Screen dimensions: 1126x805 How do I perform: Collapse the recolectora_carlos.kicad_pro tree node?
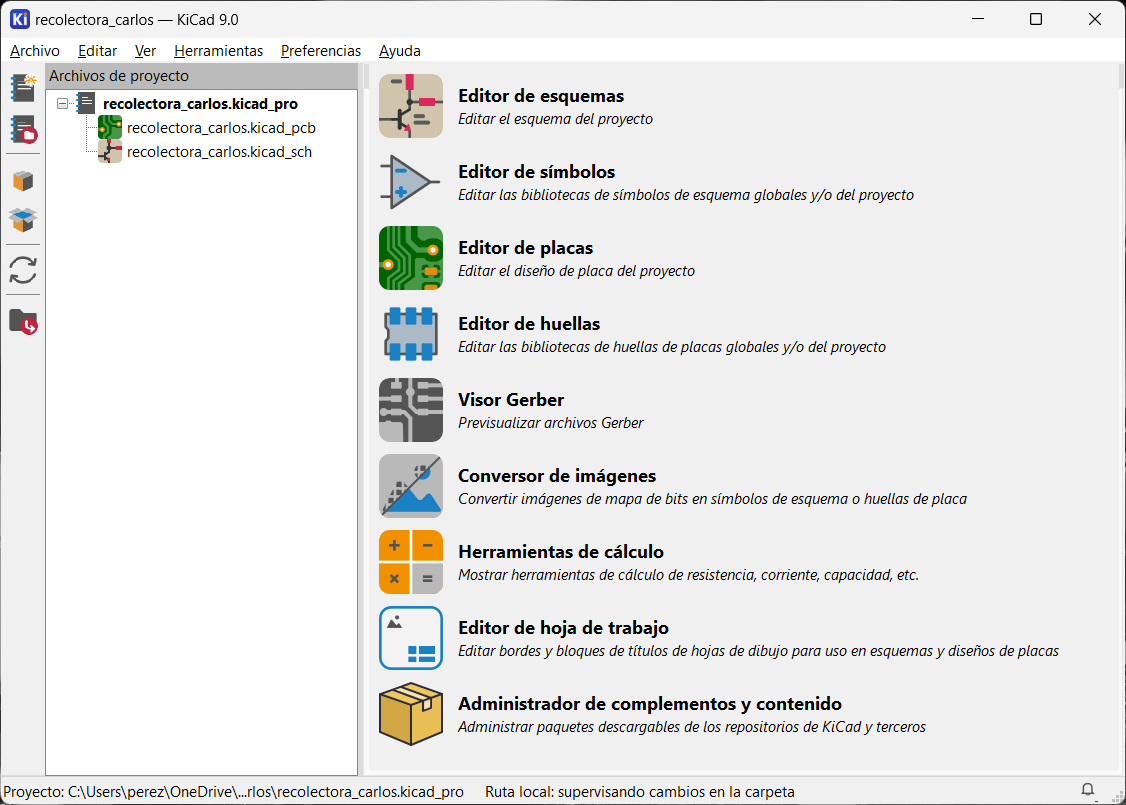coord(62,103)
